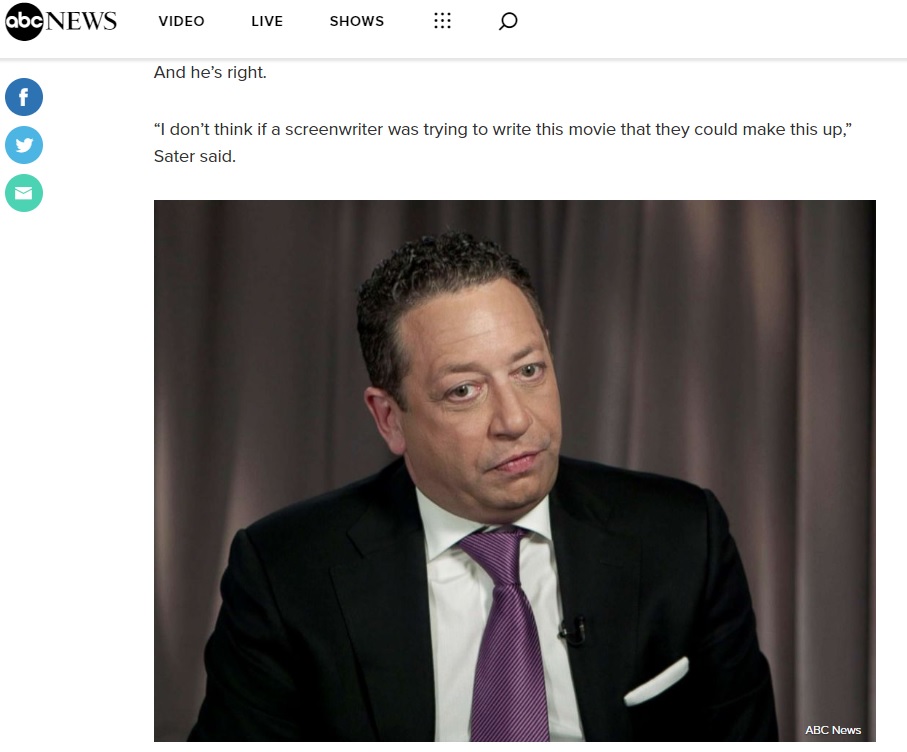Click the ABC News photo credit

[833, 730]
